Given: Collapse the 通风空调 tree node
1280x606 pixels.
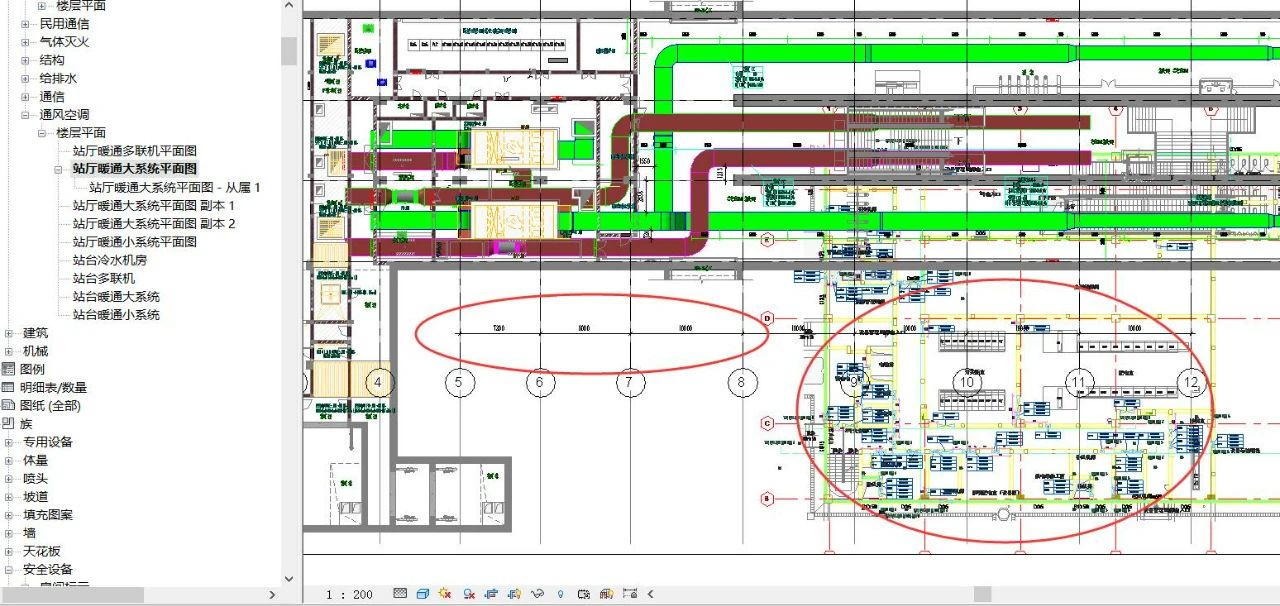Looking at the screenshot, I should coord(26,115).
